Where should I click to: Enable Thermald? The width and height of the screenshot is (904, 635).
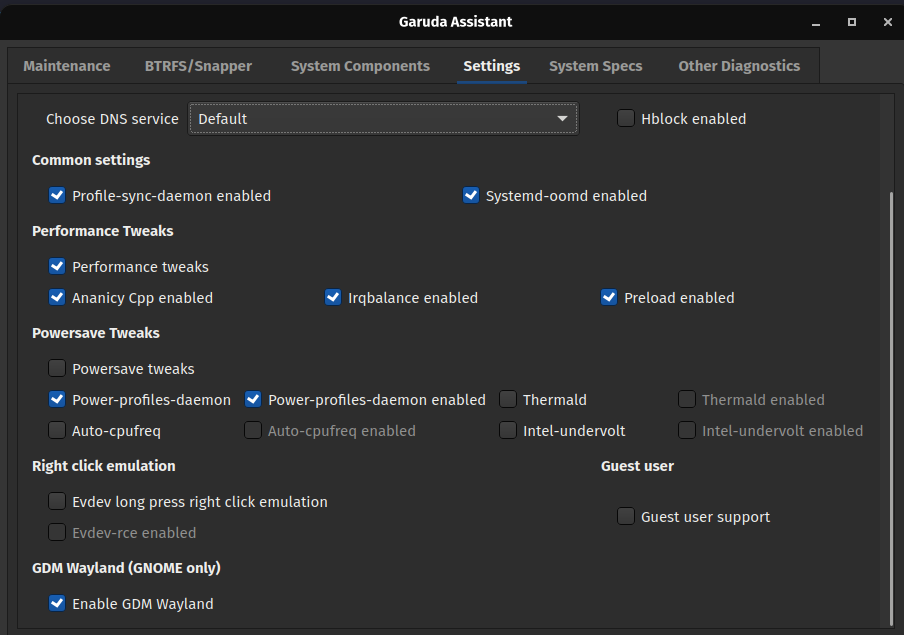coord(508,399)
